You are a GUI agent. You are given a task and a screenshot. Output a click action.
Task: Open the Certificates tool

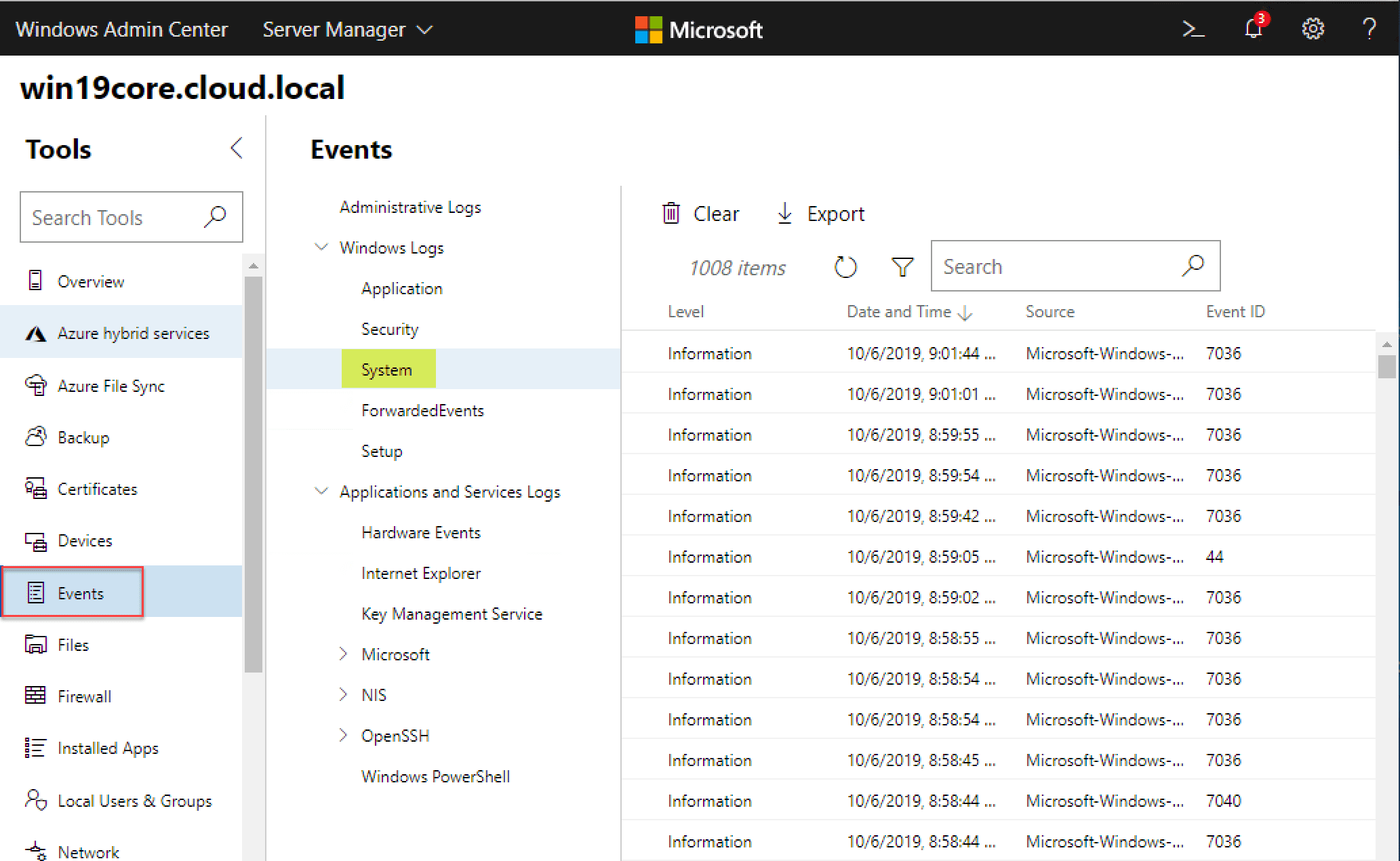[x=97, y=489]
